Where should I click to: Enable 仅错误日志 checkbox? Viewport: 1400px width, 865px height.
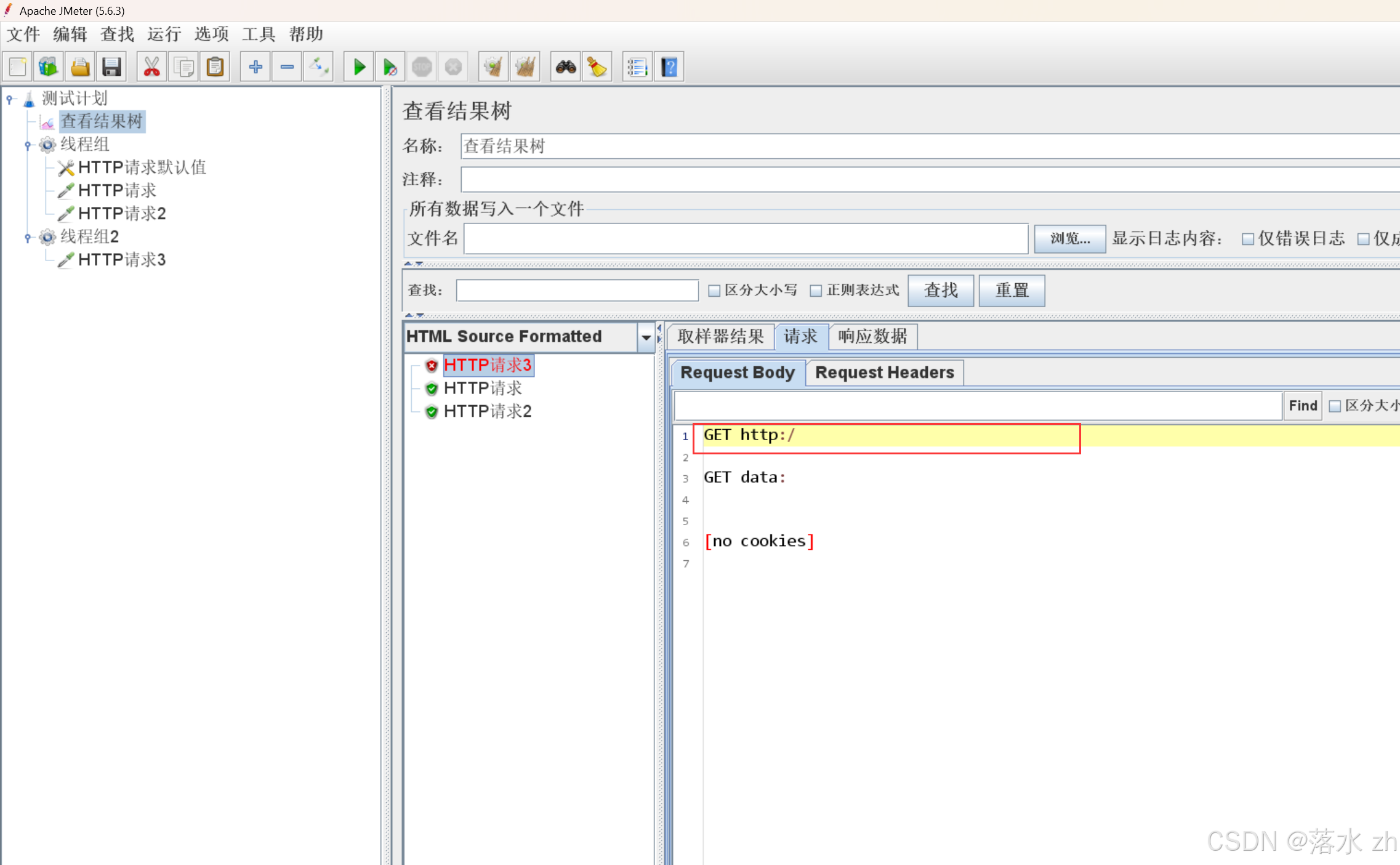(x=1248, y=239)
